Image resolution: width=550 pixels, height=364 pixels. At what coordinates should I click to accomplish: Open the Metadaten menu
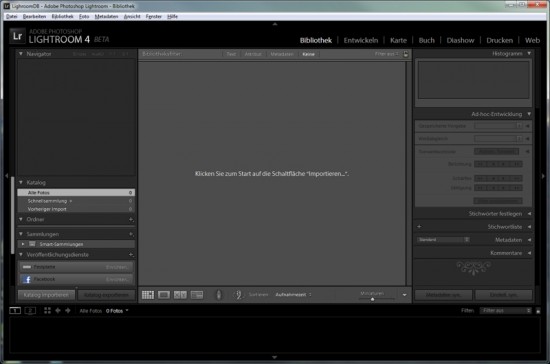[x=106, y=16]
